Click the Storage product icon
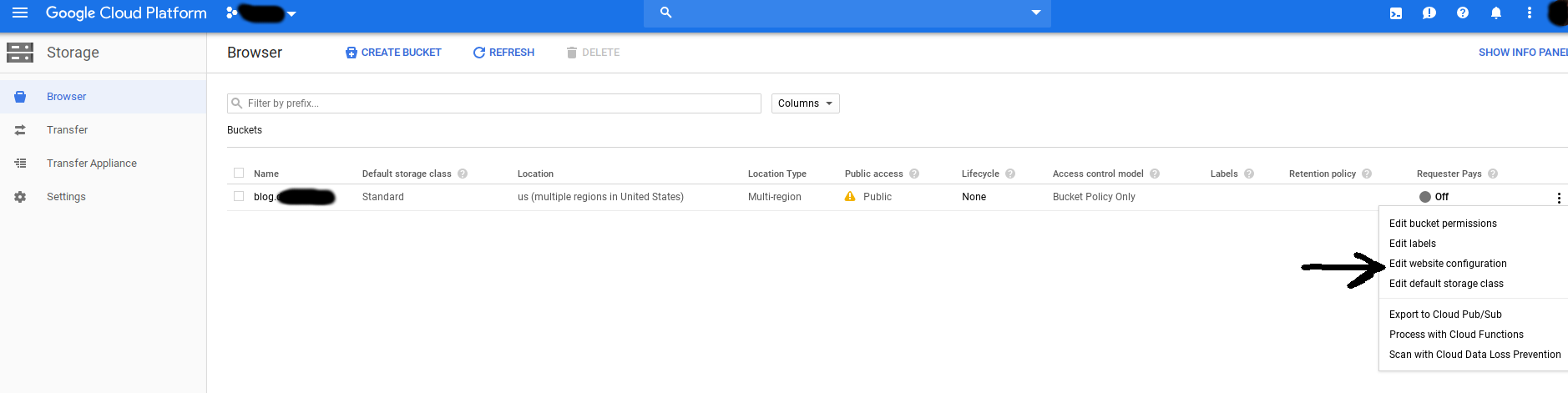 (20, 53)
